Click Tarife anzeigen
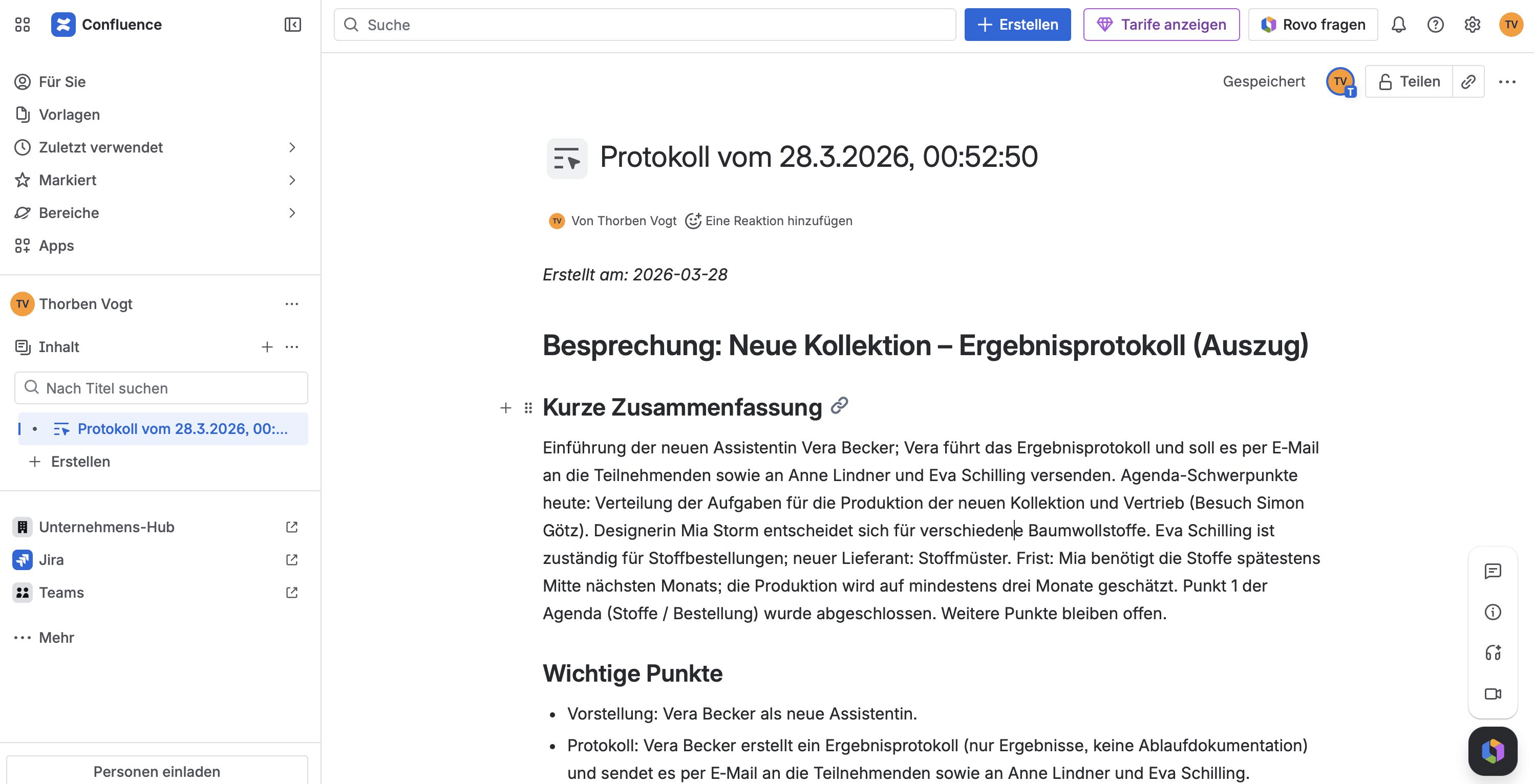This screenshot has width=1534, height=784. click(x=1161, y=25)
